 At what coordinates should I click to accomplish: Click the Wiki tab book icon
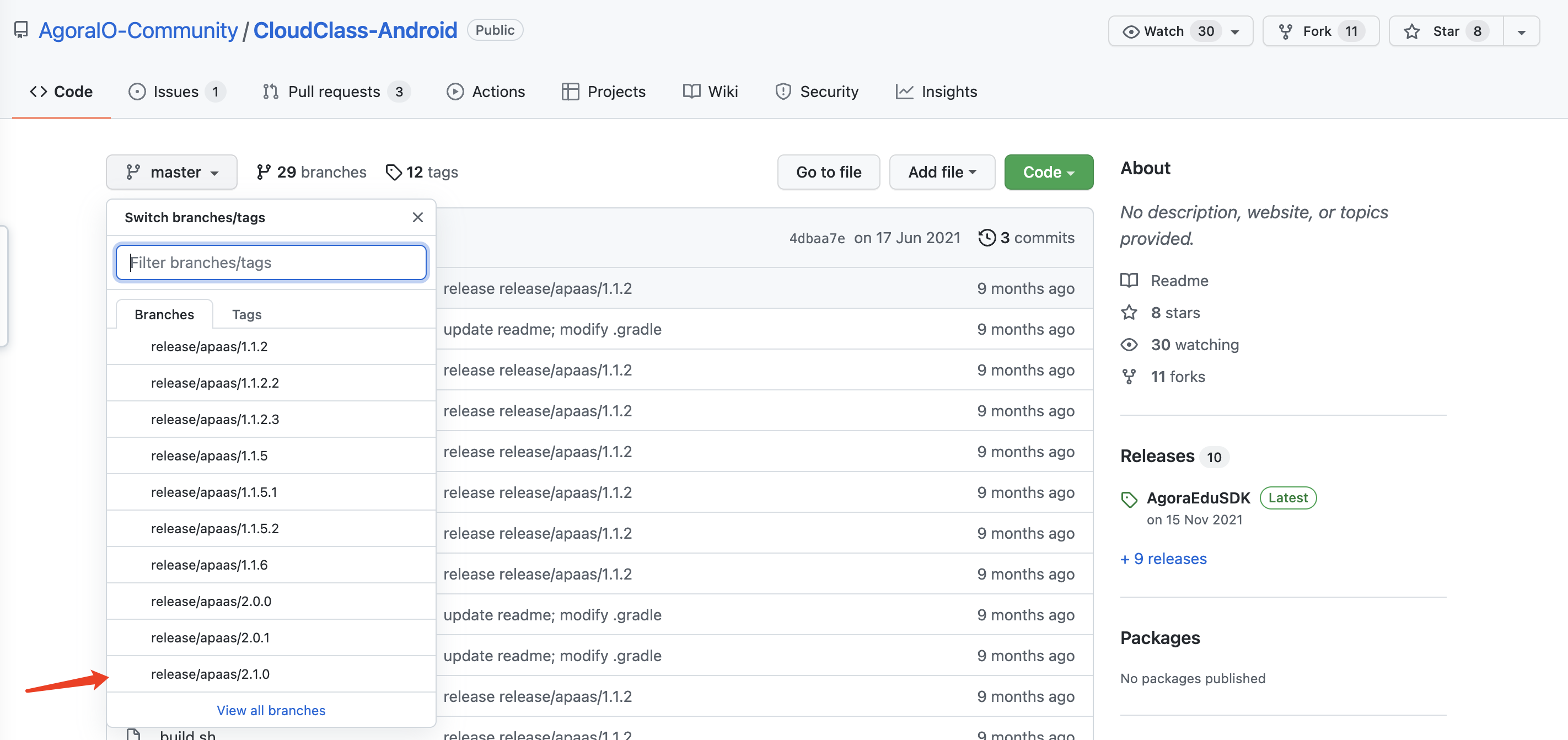691,92
